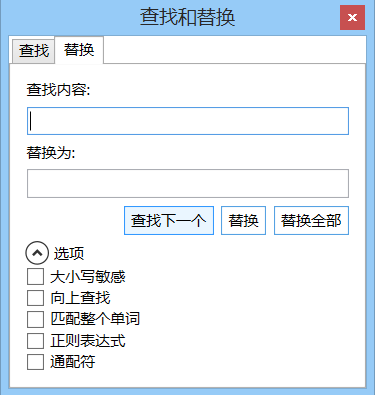
Task: Switch to the 查找 tab
Action: 34,51
